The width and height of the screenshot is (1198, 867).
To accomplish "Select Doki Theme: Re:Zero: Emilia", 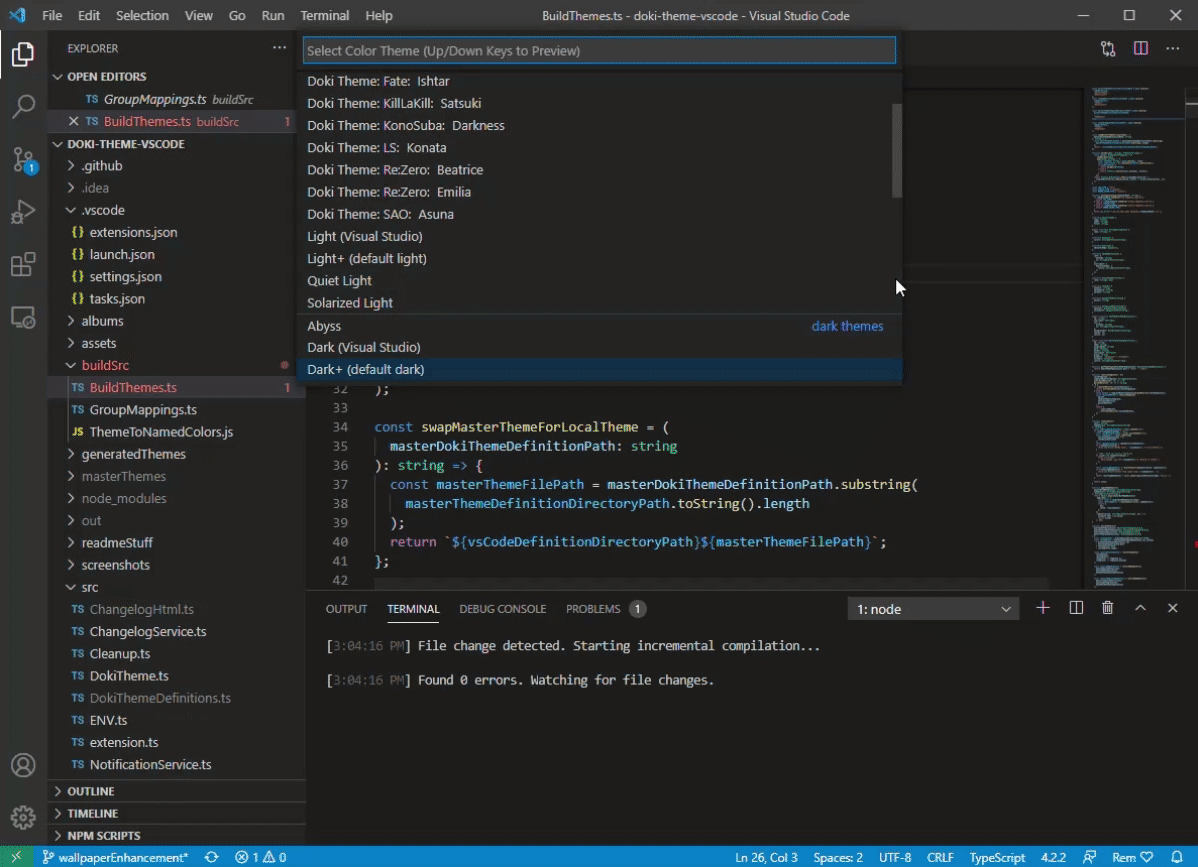I will (599, 192).
